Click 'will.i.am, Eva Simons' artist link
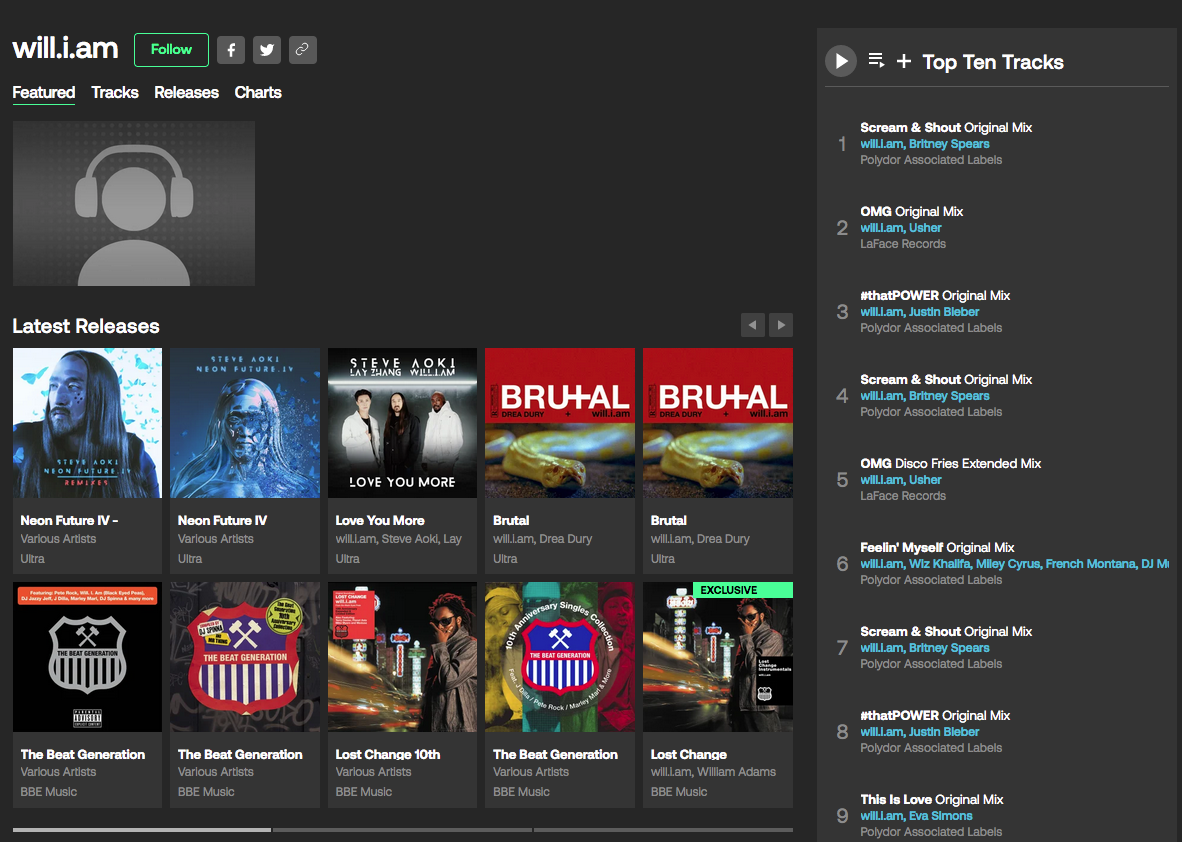The width and height of the screenshot is (1182, 842). (916, 816)
